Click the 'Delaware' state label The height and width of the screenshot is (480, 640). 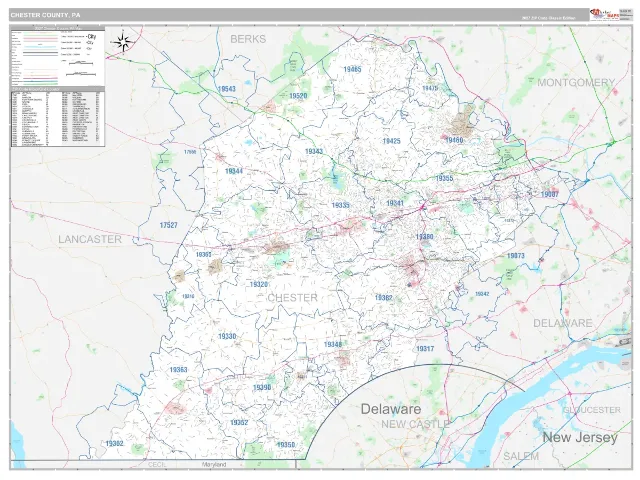391,409
